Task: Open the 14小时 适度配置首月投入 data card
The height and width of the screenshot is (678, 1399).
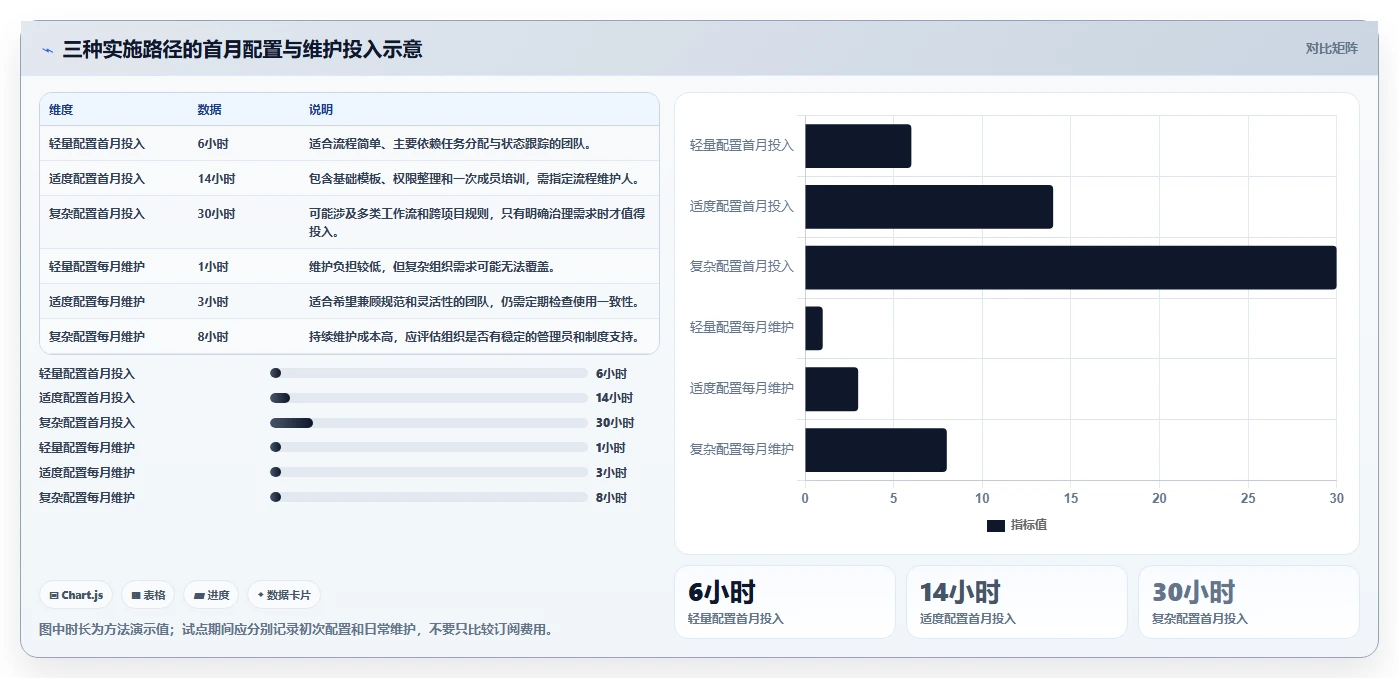Action: point(1016,602)
